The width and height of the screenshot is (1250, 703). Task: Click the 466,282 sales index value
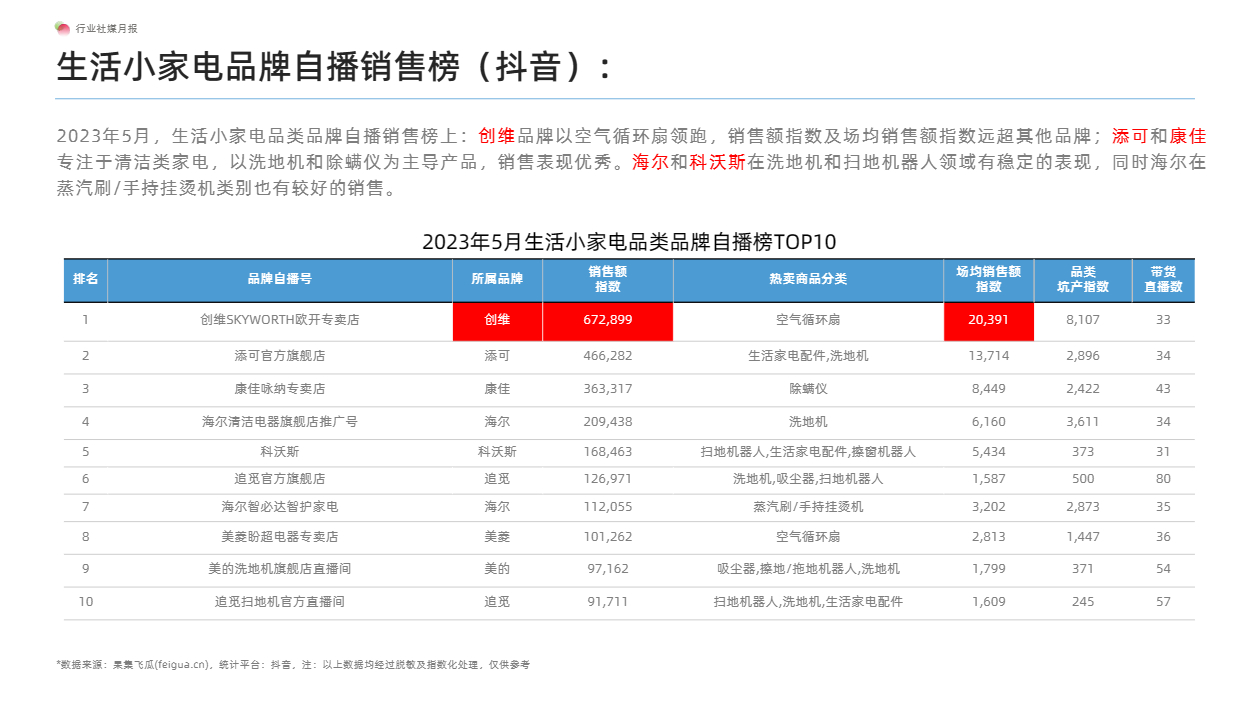point(608,356)
